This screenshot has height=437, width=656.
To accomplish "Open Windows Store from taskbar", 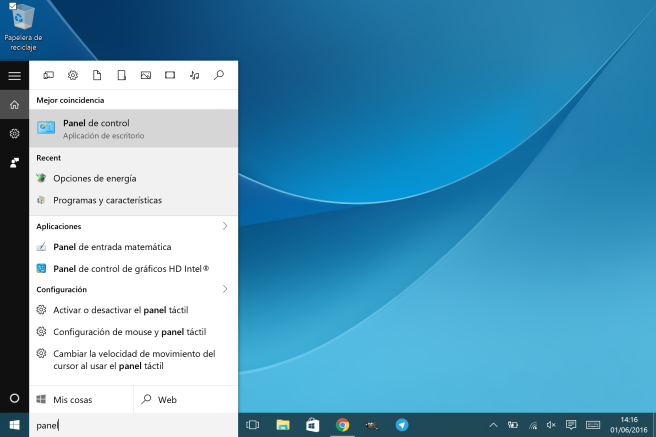I will coord(313,425).
